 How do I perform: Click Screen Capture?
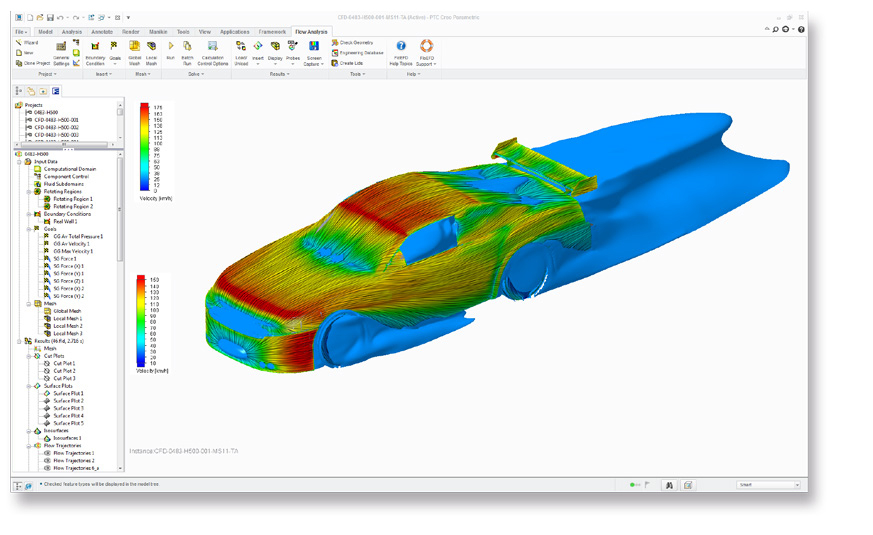pos(314,53)
